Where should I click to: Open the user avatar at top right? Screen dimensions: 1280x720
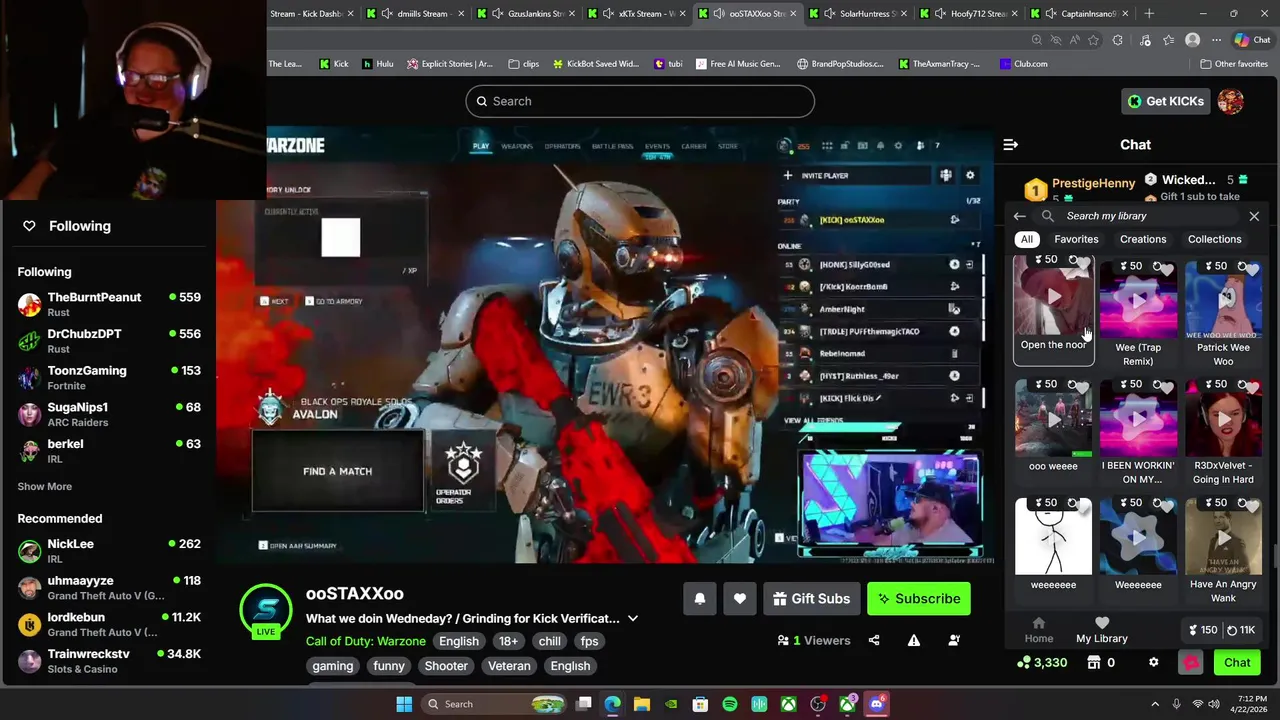pos(1230,101)
